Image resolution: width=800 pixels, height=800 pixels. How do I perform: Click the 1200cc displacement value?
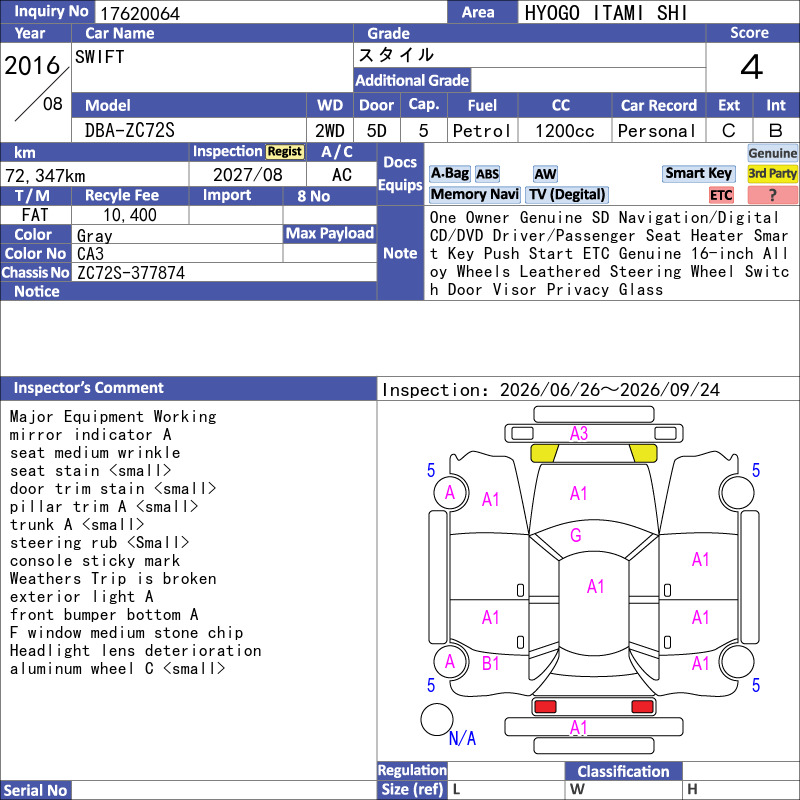pyautogui.click(x=565, y=131)
